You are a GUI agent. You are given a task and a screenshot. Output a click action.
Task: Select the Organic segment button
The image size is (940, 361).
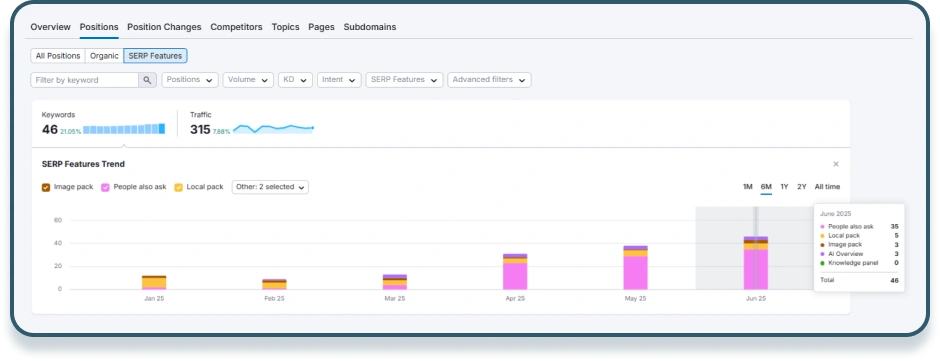coord(104,56)
